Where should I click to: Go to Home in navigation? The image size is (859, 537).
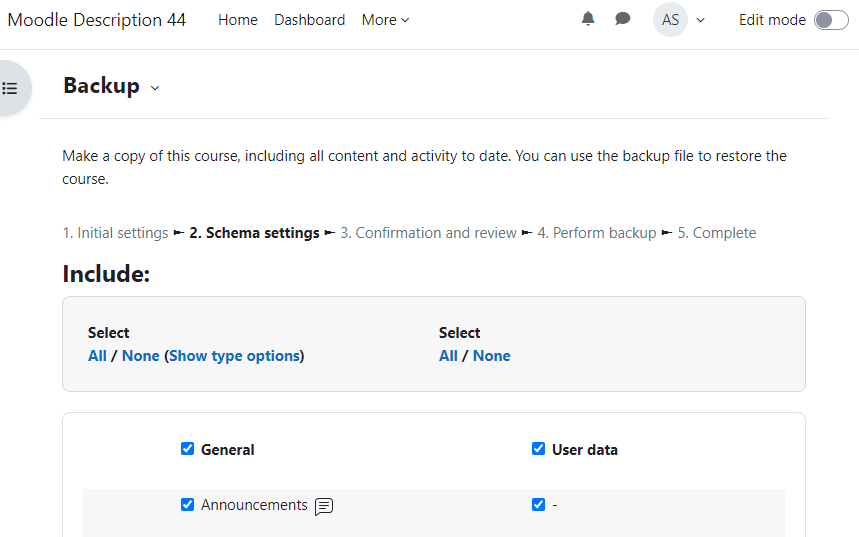[238, 20]
